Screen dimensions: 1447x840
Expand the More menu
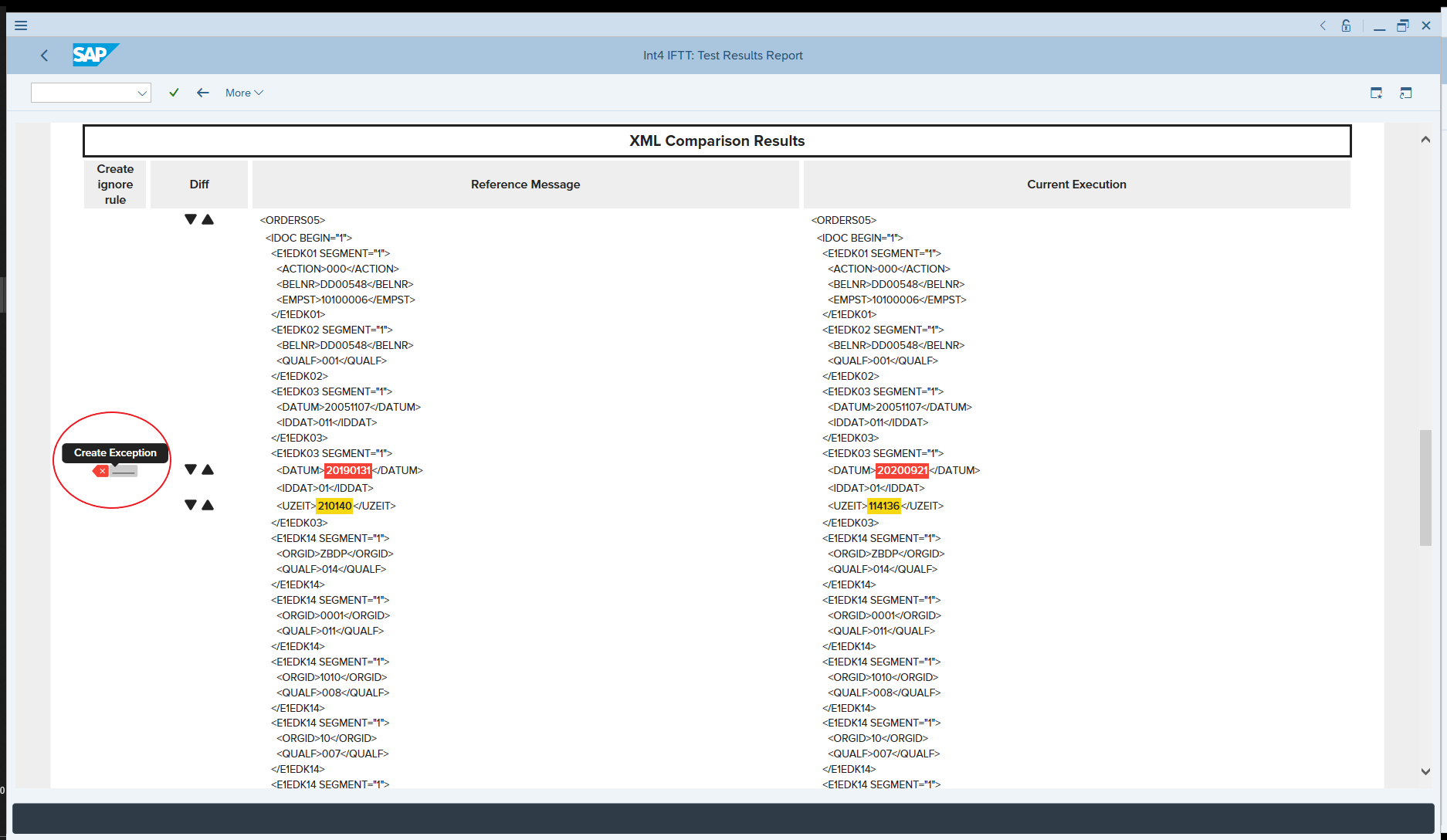click(x=244, y=93)
